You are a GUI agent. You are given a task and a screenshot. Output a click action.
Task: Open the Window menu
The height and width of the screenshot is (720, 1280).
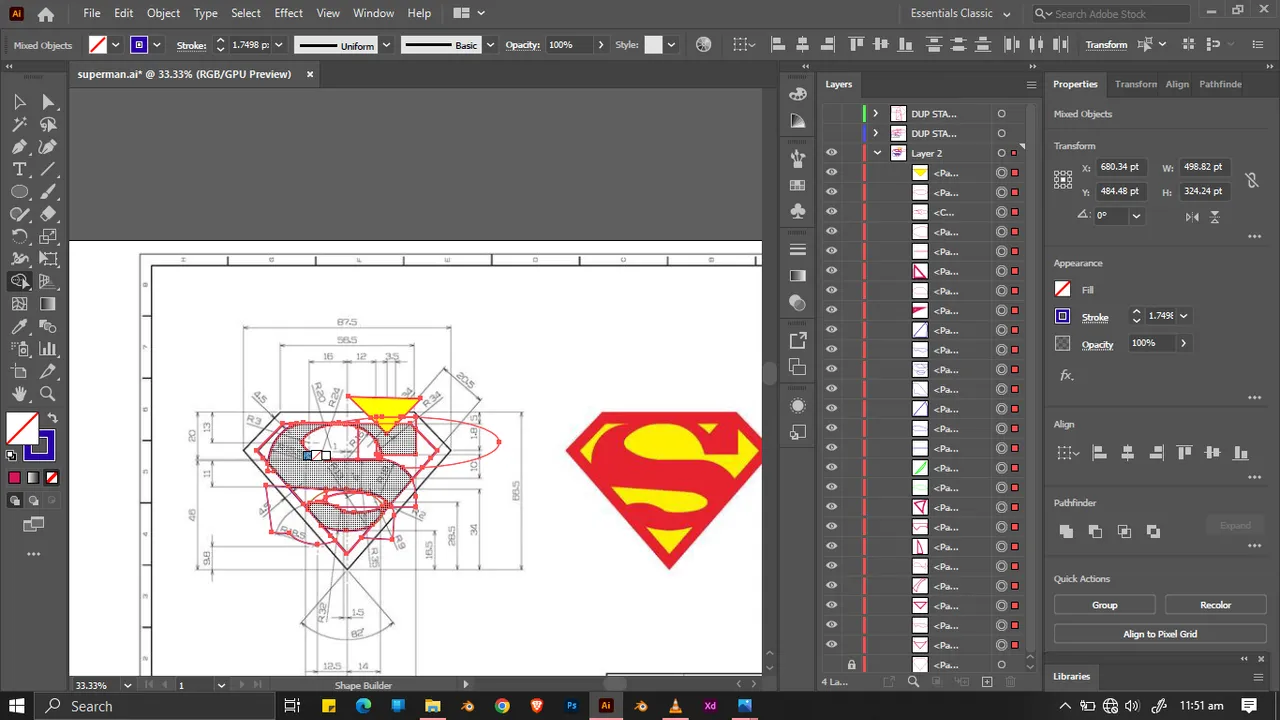point(373,13)
